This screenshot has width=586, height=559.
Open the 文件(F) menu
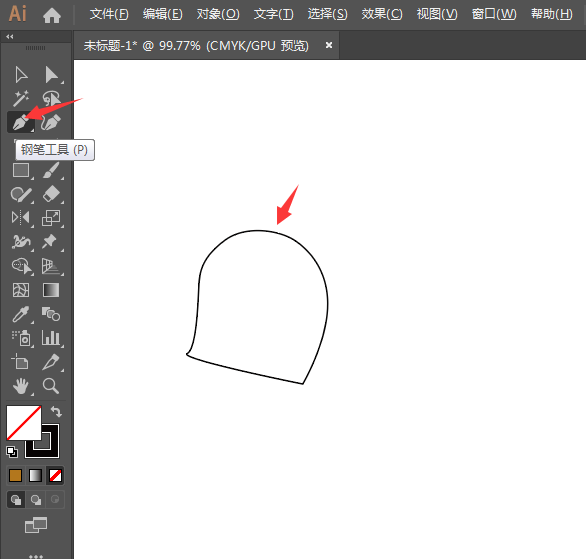pyautogui.click(x=109, y=15)
